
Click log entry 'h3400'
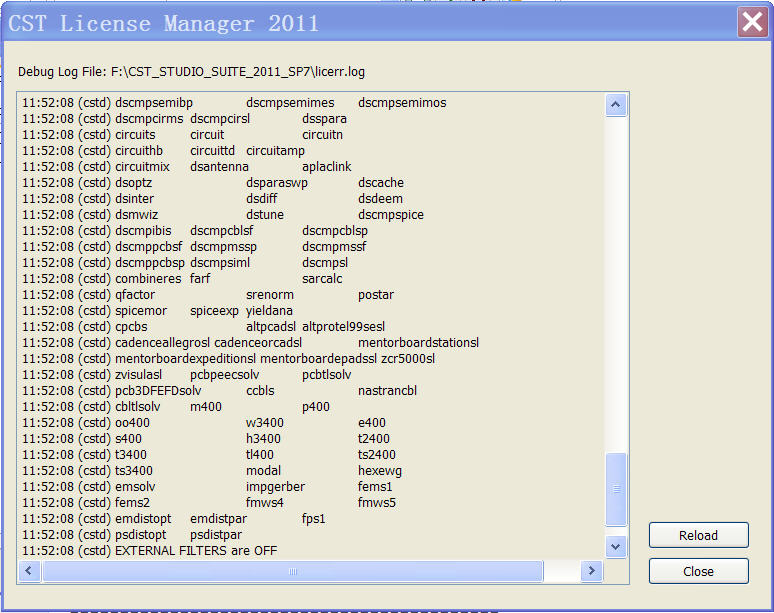pos(264,439)
